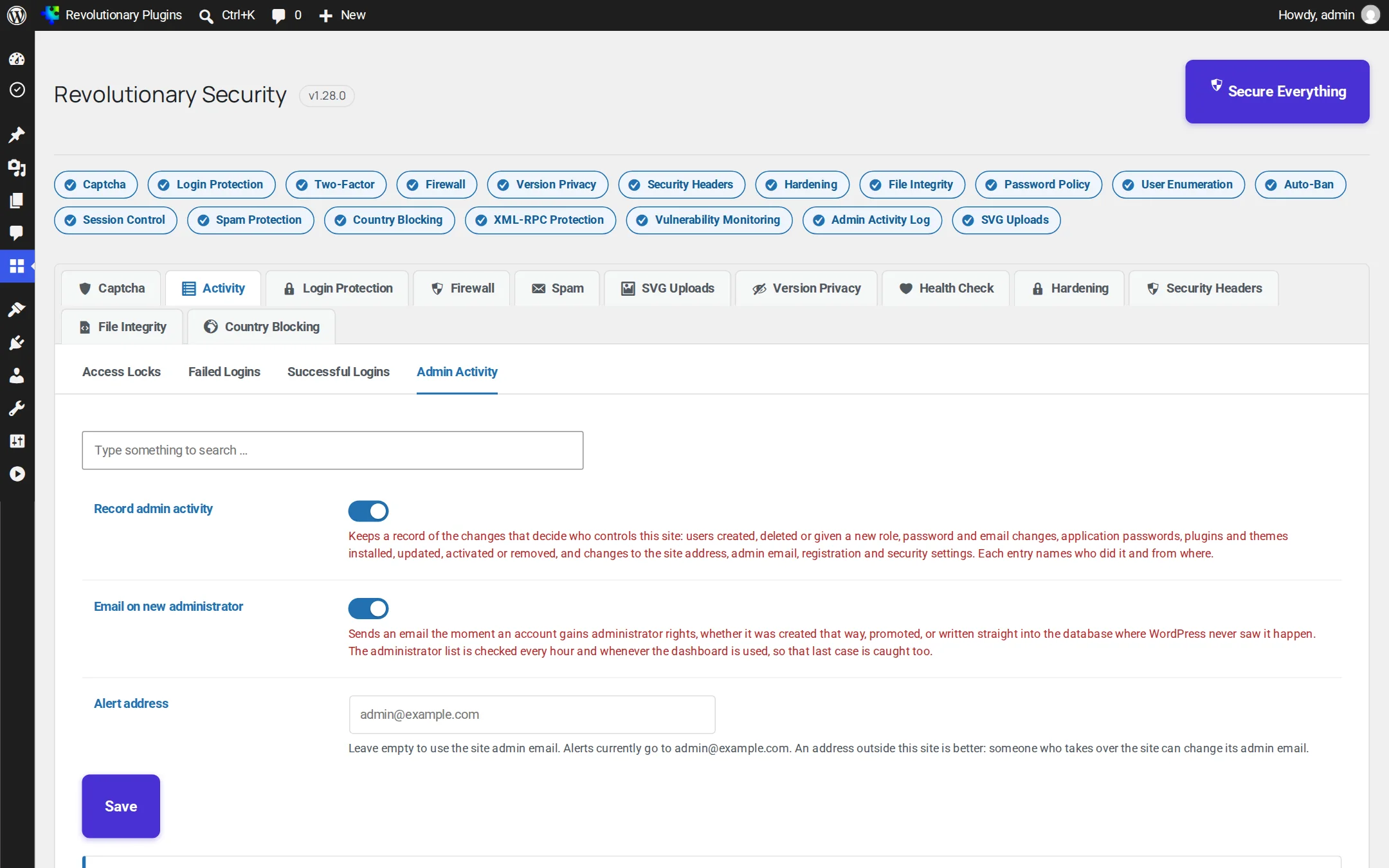
Task: Click the XML-RPC Protection pill
Action: pyautogui.click(x=540, y=220)
